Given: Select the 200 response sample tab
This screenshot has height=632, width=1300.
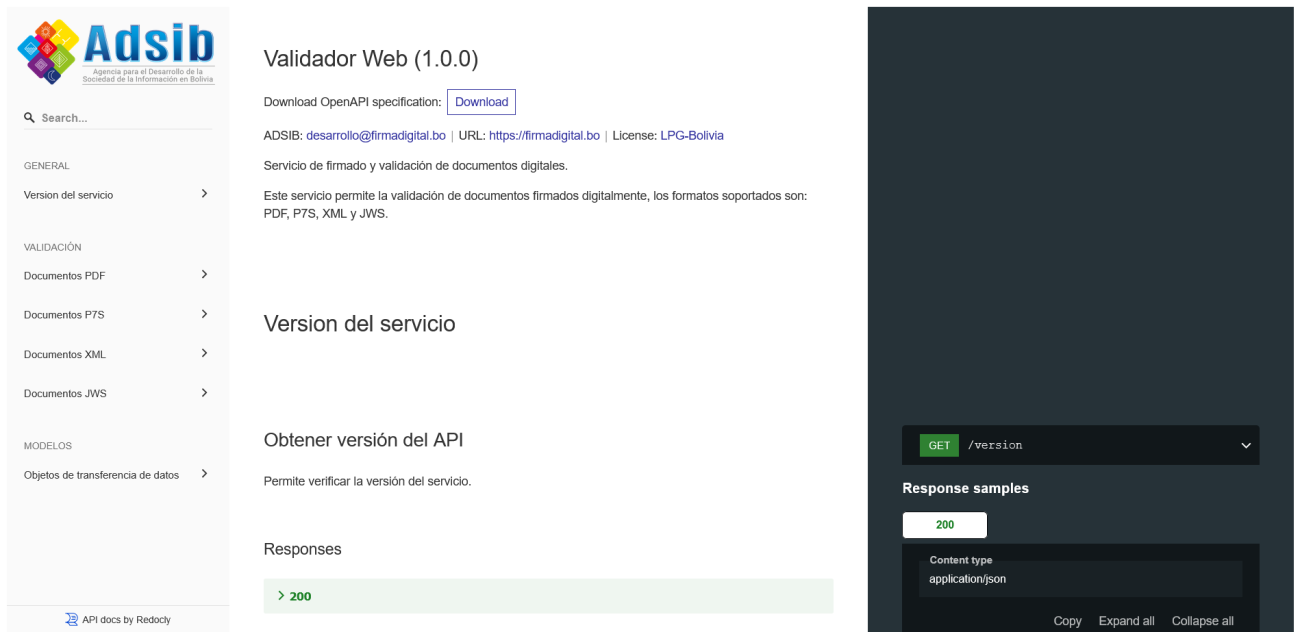Looking at the screenshot, I should point(944,525).
